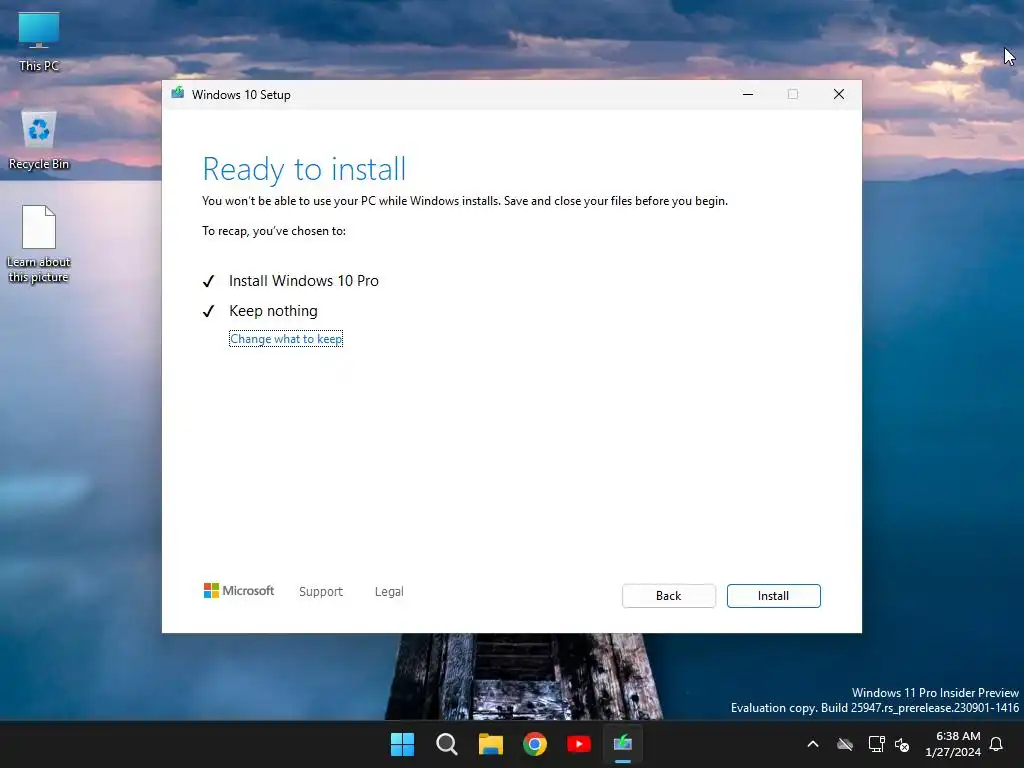Launch File Explorer from taskbar
Viewport: 1024px width, 768px height.
(490, 744)
